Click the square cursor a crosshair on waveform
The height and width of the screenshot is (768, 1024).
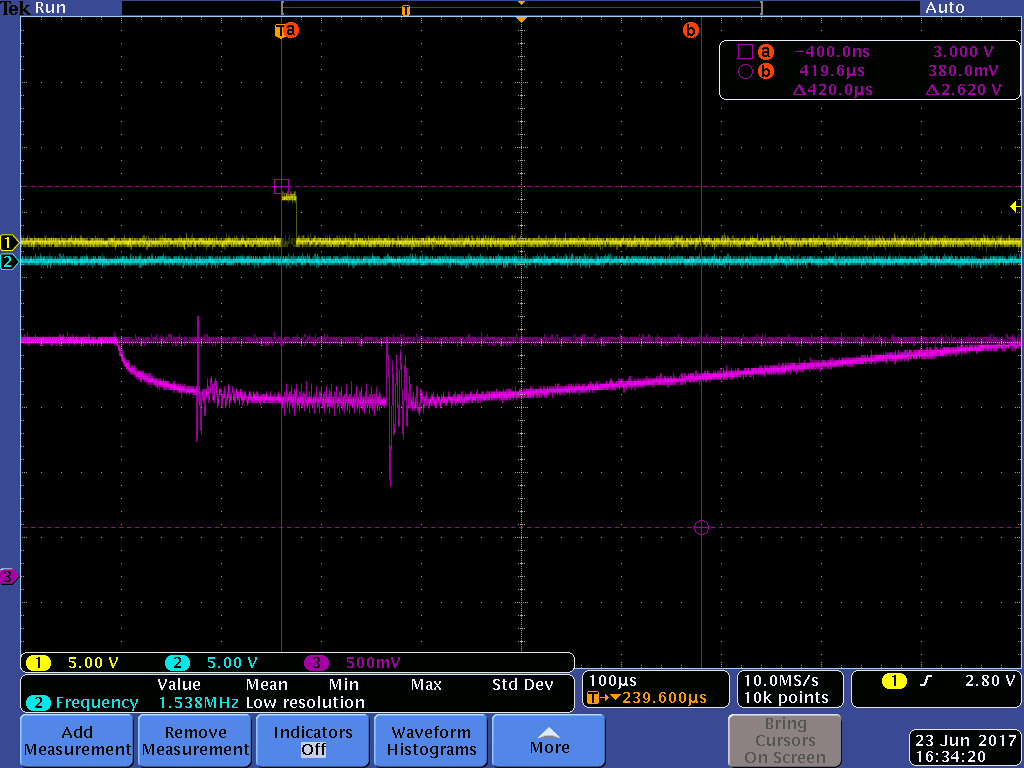pos(281,187)
